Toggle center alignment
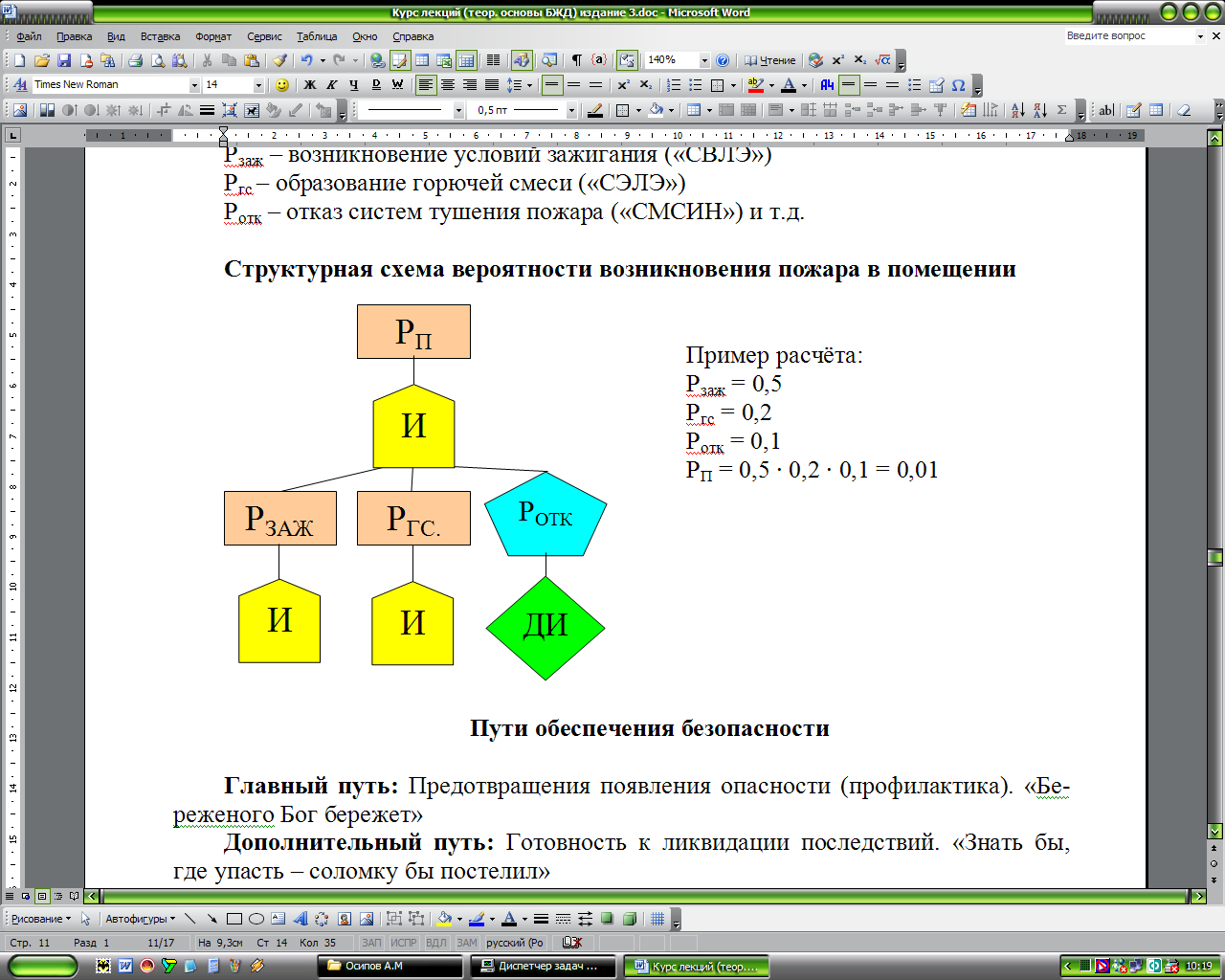 pos(448,85)
